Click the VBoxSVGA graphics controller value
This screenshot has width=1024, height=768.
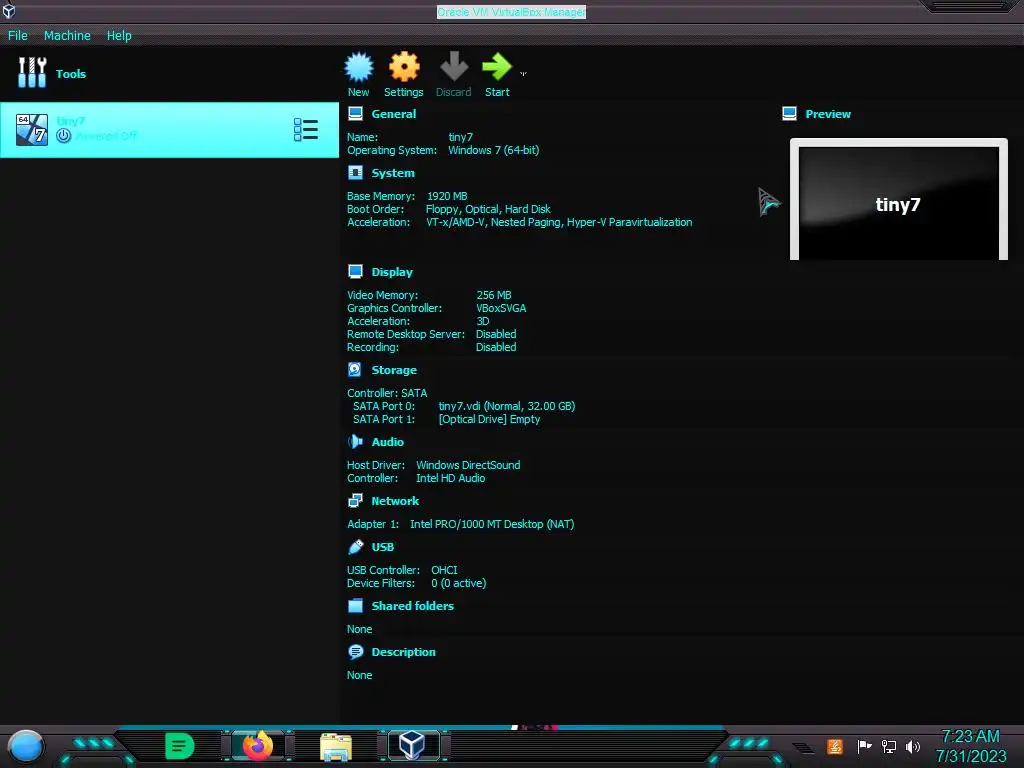pos(501,308)
